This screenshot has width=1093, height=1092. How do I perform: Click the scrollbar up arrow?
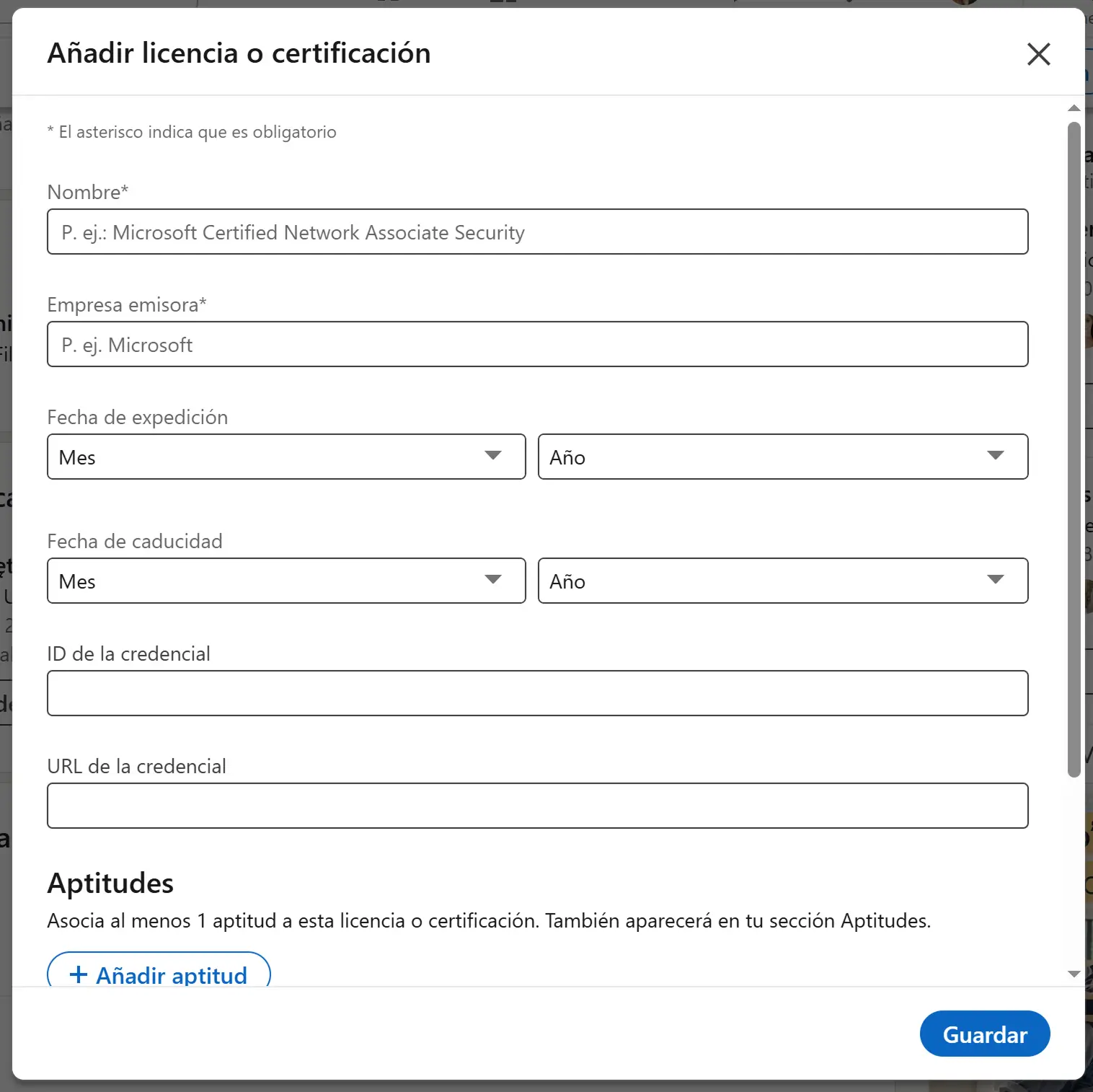click(x=1074, y=107)
